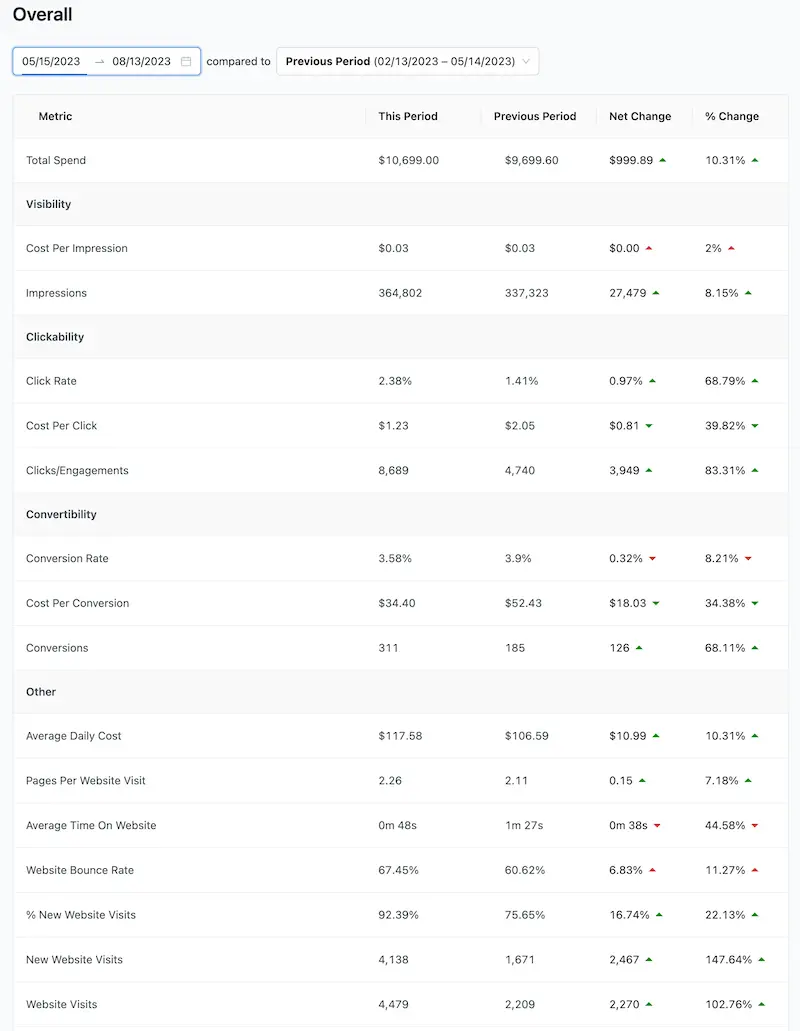Sort by the Metric column header
Screen dimensions: 800x1031
pyautogui.click(x=55, y=116)
